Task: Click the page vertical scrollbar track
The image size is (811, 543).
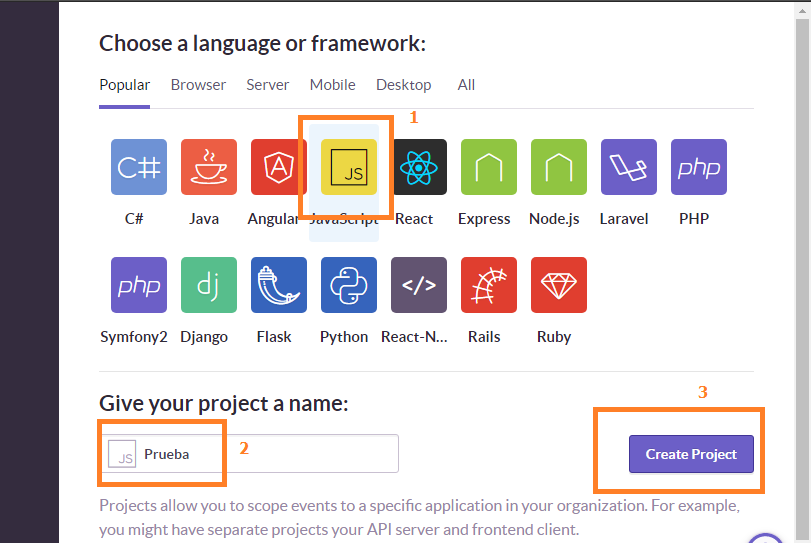Action: tap(803, 279)
